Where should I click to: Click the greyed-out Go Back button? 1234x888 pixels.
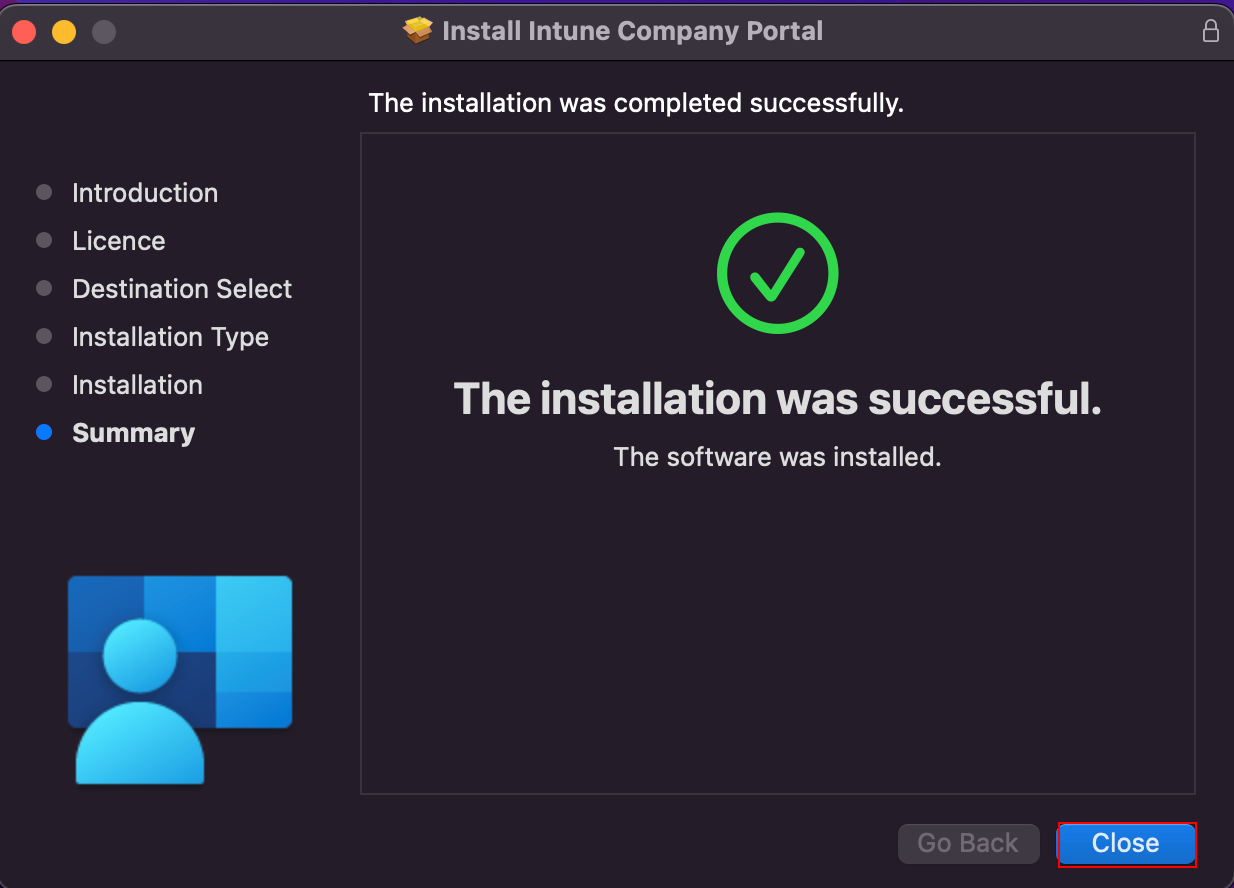(x=967, y=843)
